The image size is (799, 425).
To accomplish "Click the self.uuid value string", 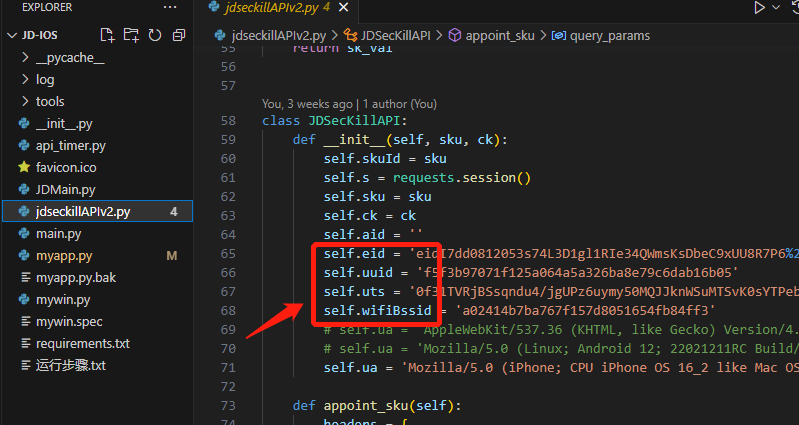I will pos(577,273).
